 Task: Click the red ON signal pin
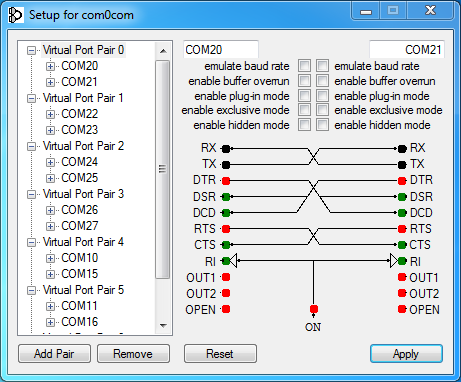coord(314,309)
